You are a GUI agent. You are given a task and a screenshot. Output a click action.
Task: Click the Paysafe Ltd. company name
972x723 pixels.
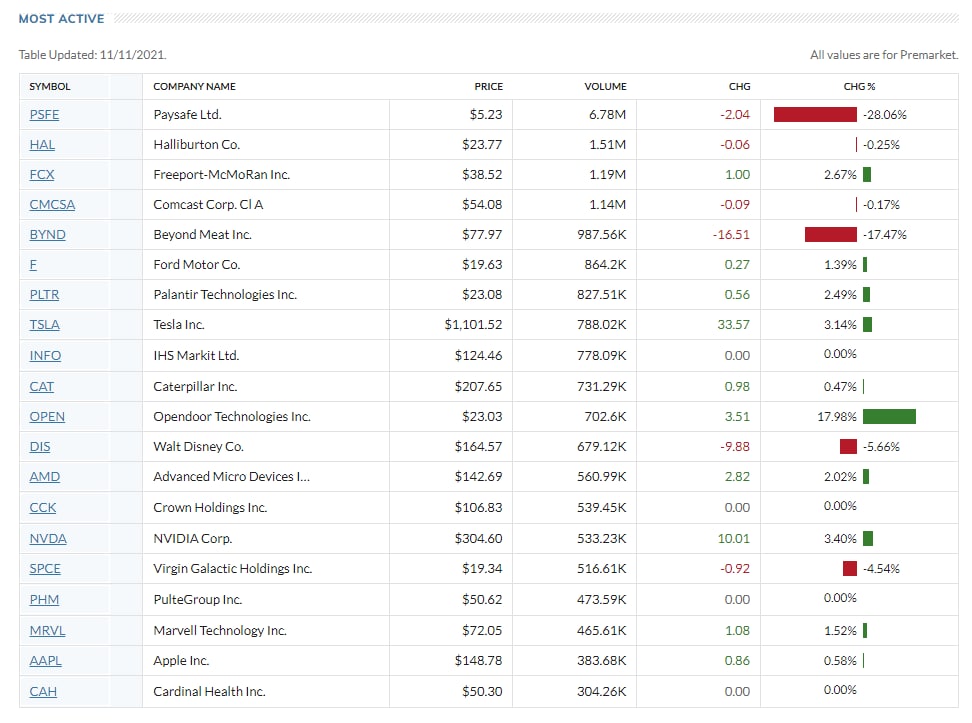click(x=187, y=115)
